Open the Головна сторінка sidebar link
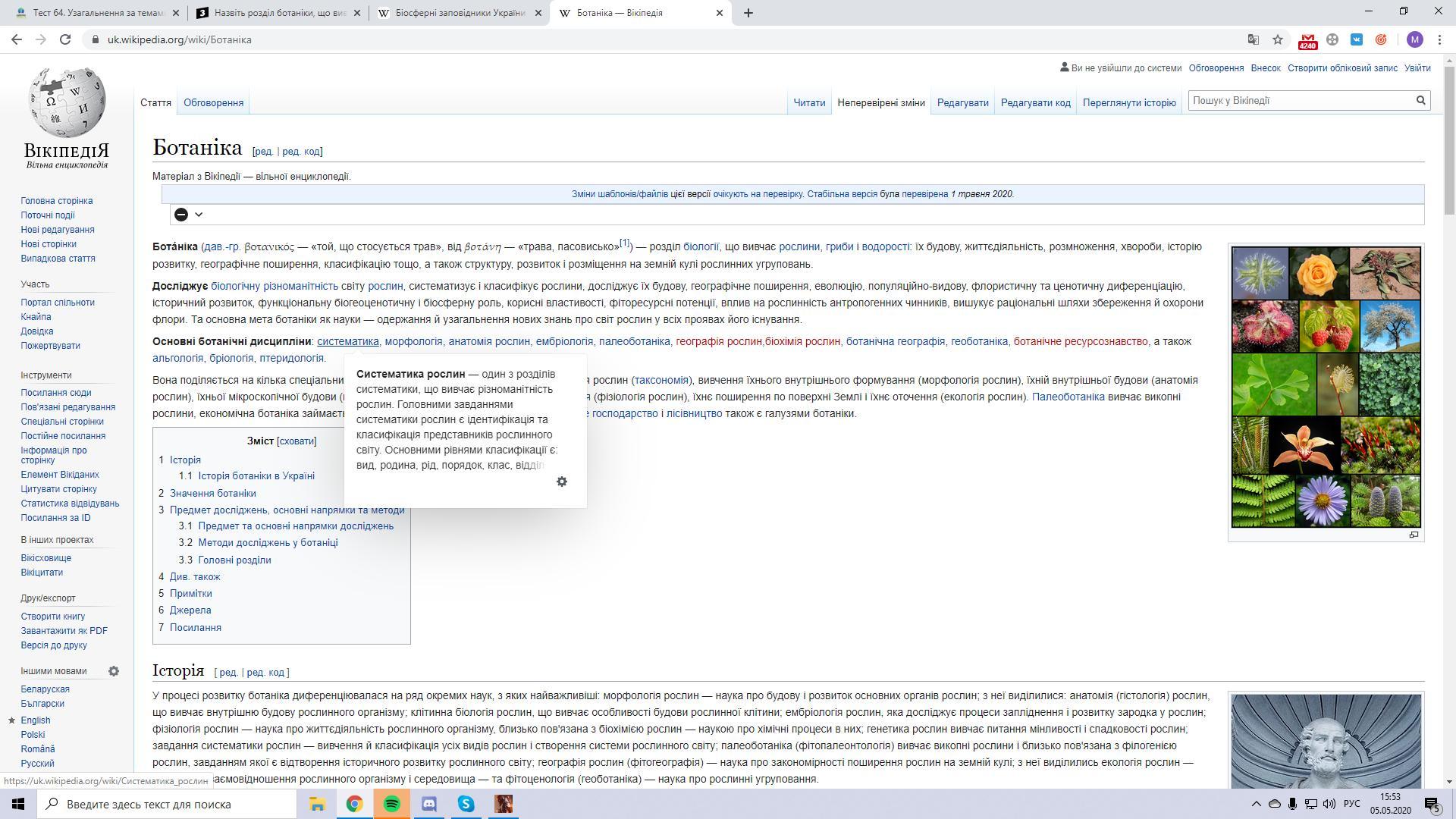The image size is (1456, 819). (57, 201)
